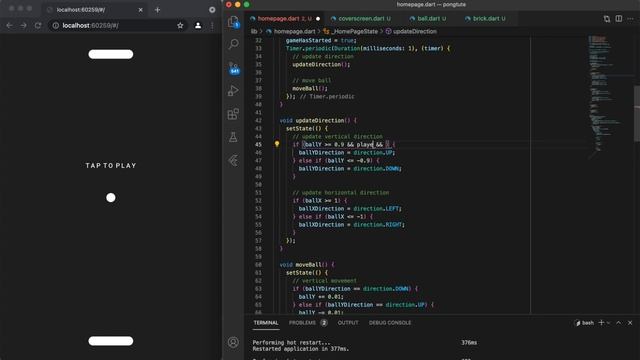Open the Flutter sidebar icon
Image resolution: width=640 pixels, height=360 pixels.
233,160
